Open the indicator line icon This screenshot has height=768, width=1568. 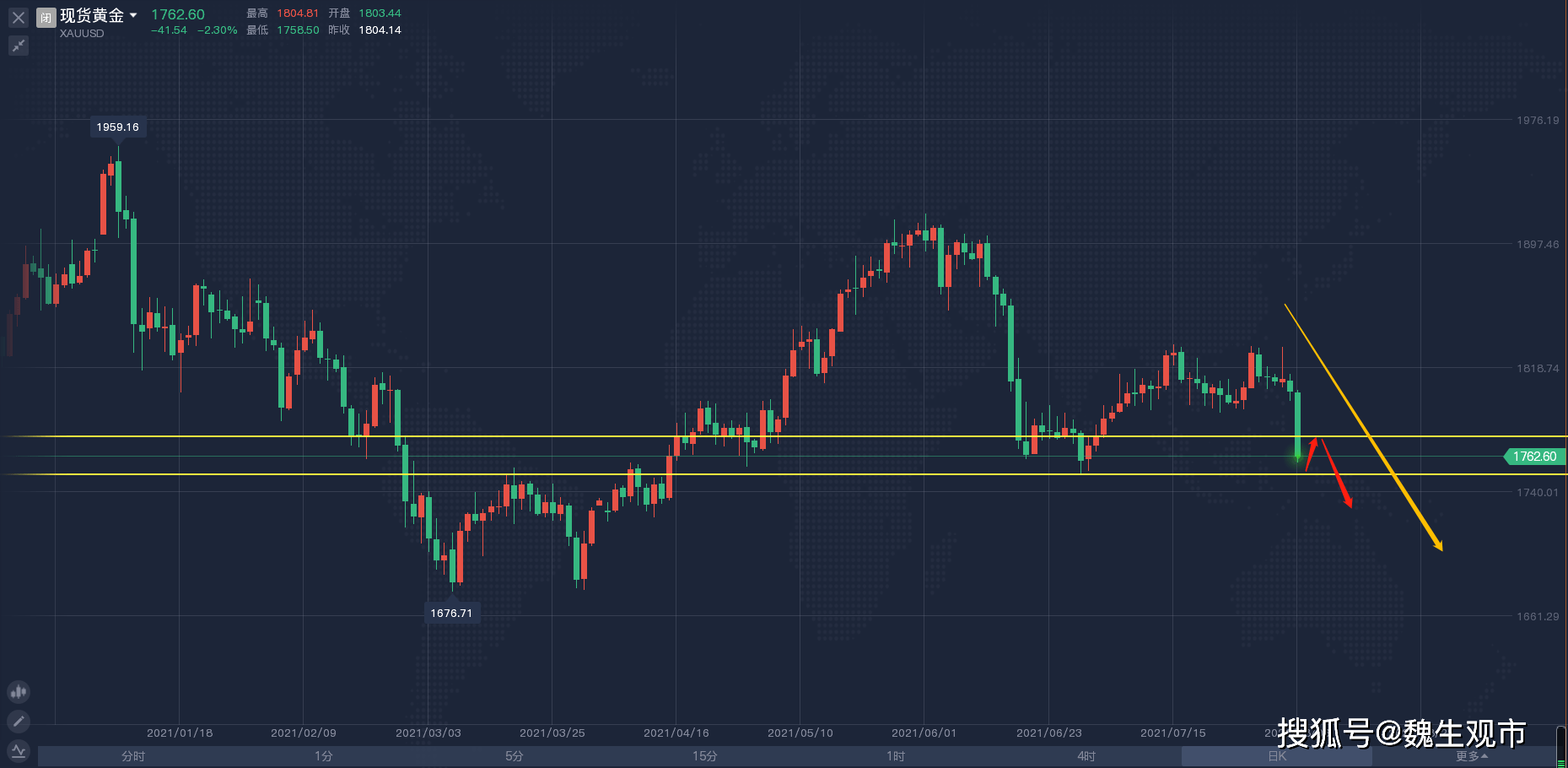[19, 750]
